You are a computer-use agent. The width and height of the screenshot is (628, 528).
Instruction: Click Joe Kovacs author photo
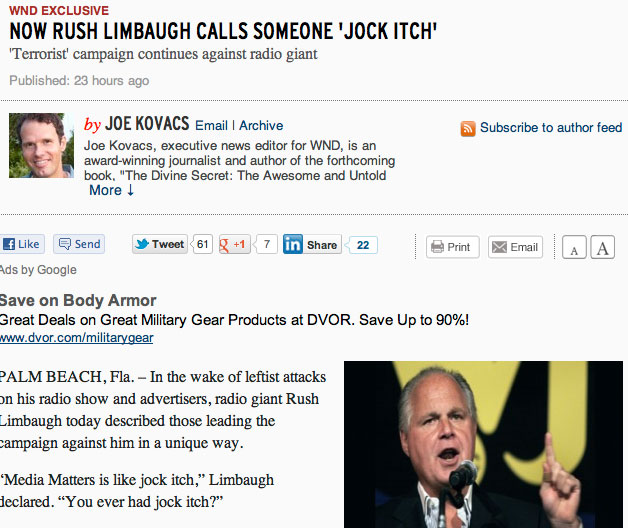pyautogui.click(x=42, y=145)
